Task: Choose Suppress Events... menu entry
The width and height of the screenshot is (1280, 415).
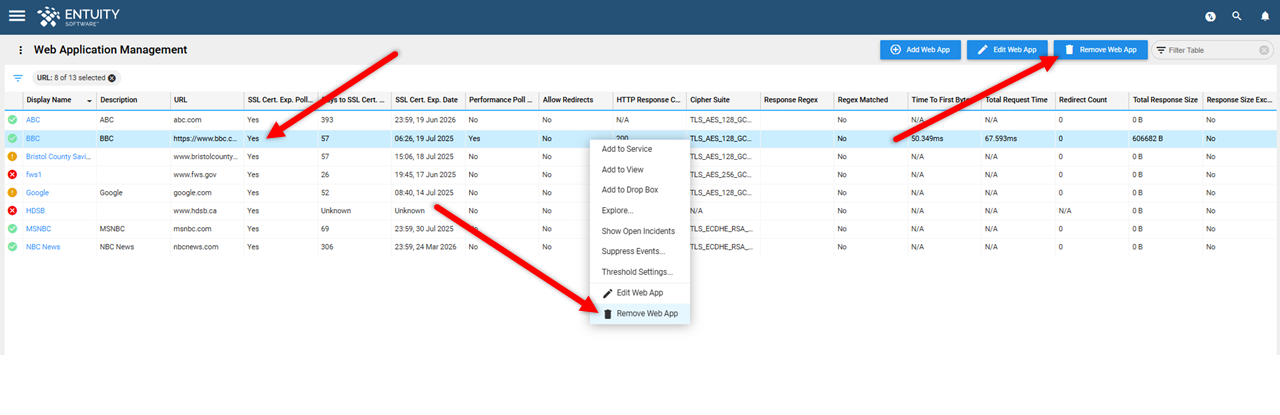Action: [640, 251]
